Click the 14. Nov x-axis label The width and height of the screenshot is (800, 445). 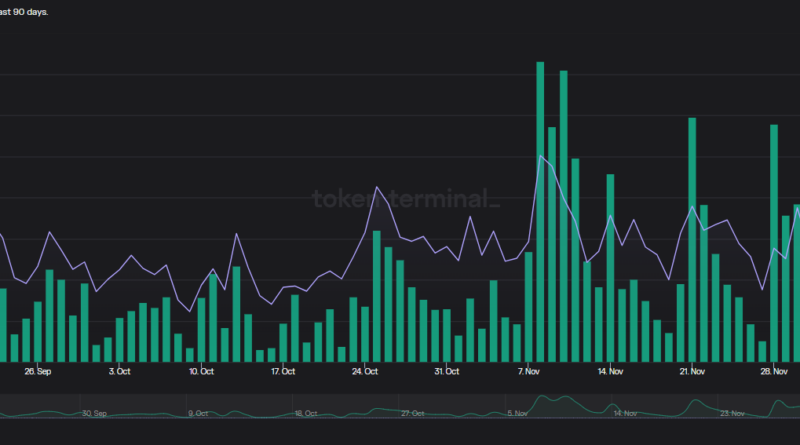(610, 371)
